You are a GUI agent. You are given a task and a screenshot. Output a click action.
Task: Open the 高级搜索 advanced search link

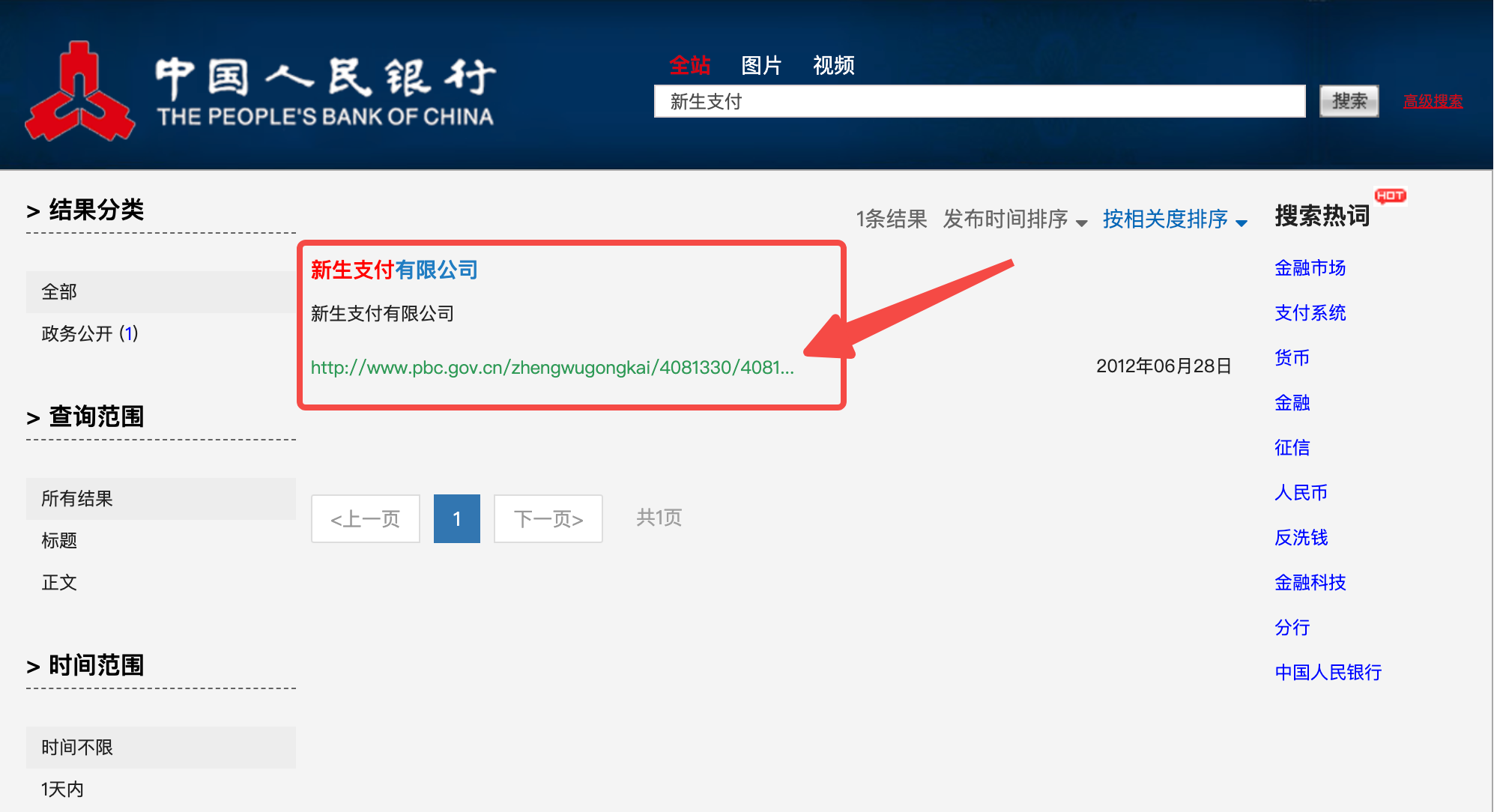(1433, 102)
